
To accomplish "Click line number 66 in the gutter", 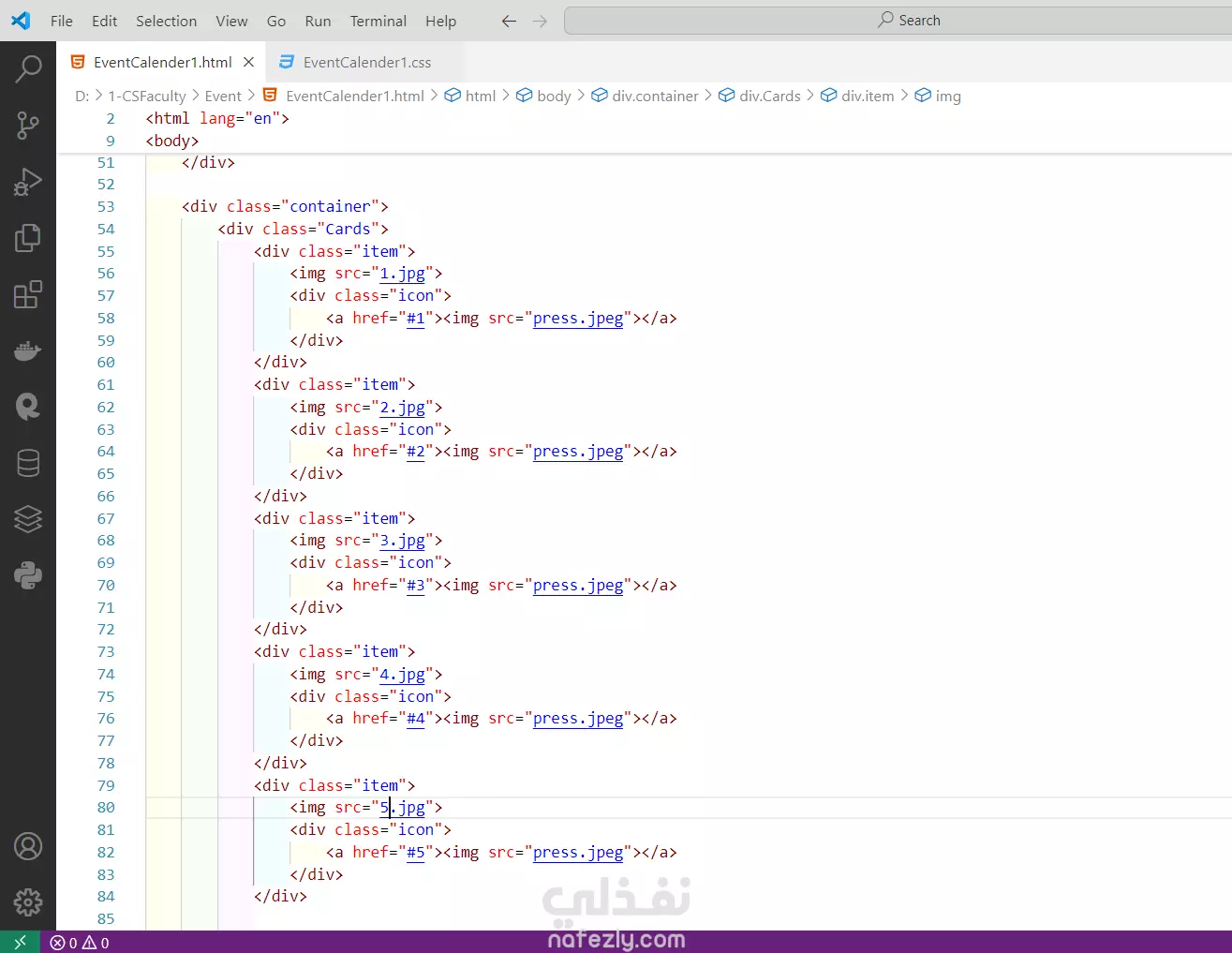I will pyautogui.click(x=106, y=496).
